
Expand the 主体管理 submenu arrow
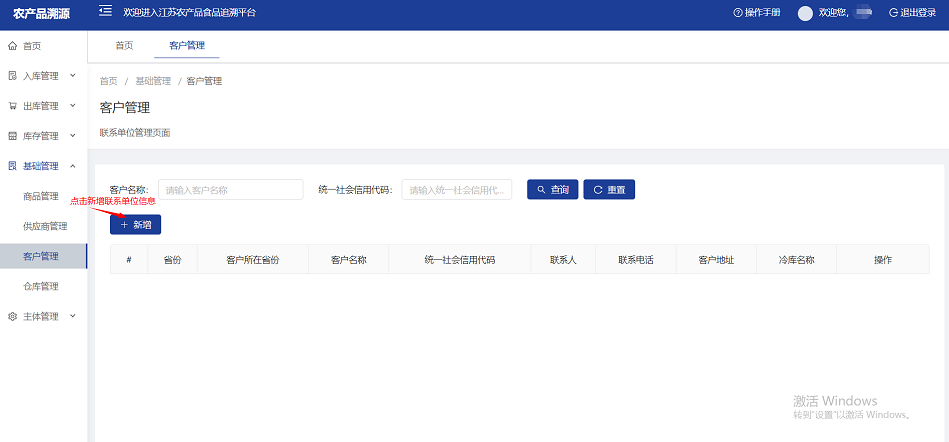click(72, 316)
